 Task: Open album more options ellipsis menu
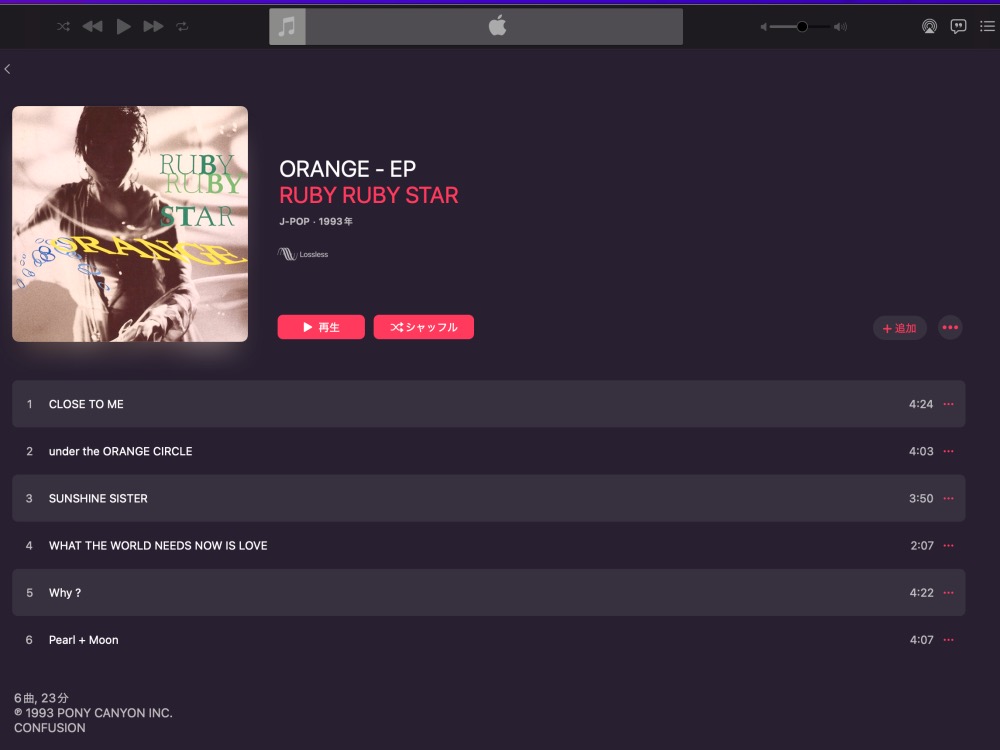pos(950,328)
